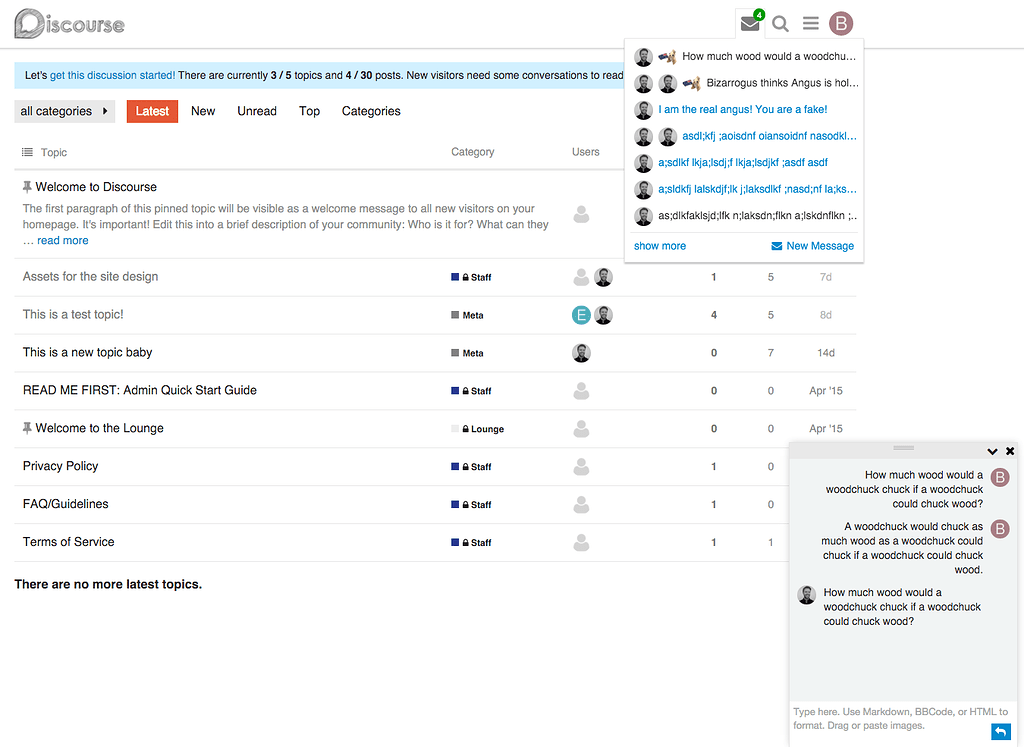Open 'I am the real angus!' message
Screen dimensions: 1024x747
point(742,110)
